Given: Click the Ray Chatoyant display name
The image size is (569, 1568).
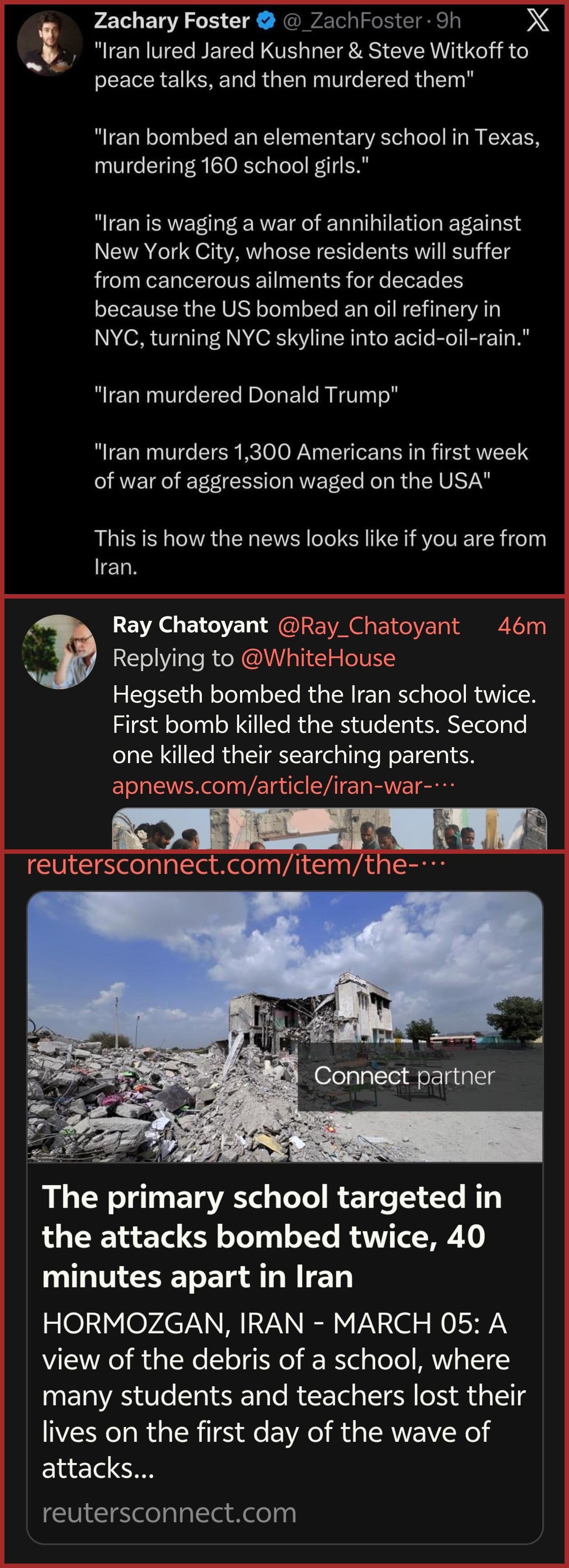Looking at the screenshot, I should click(x=190, y=625).
